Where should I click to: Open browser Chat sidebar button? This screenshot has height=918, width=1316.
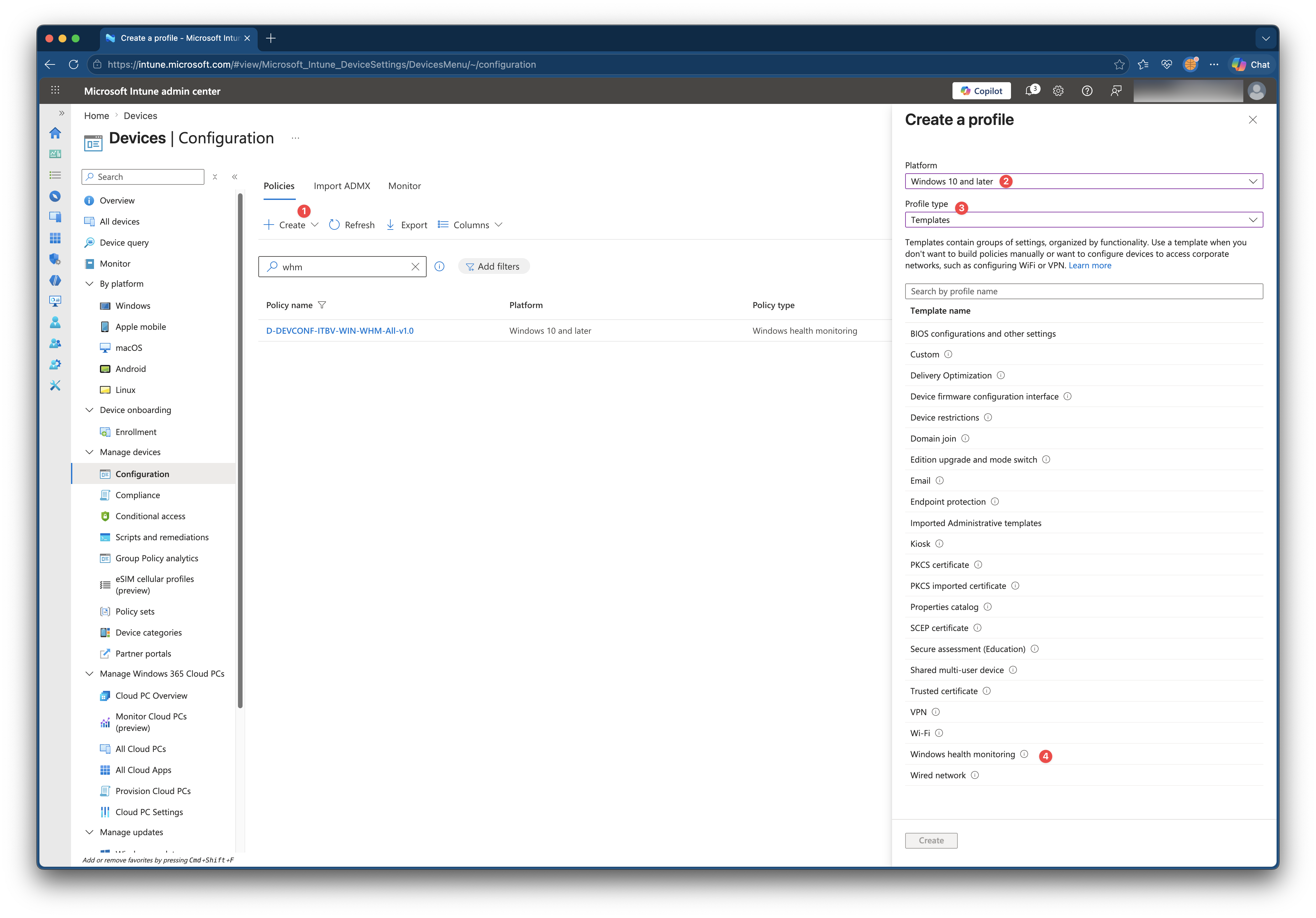tap(1251, 64)
